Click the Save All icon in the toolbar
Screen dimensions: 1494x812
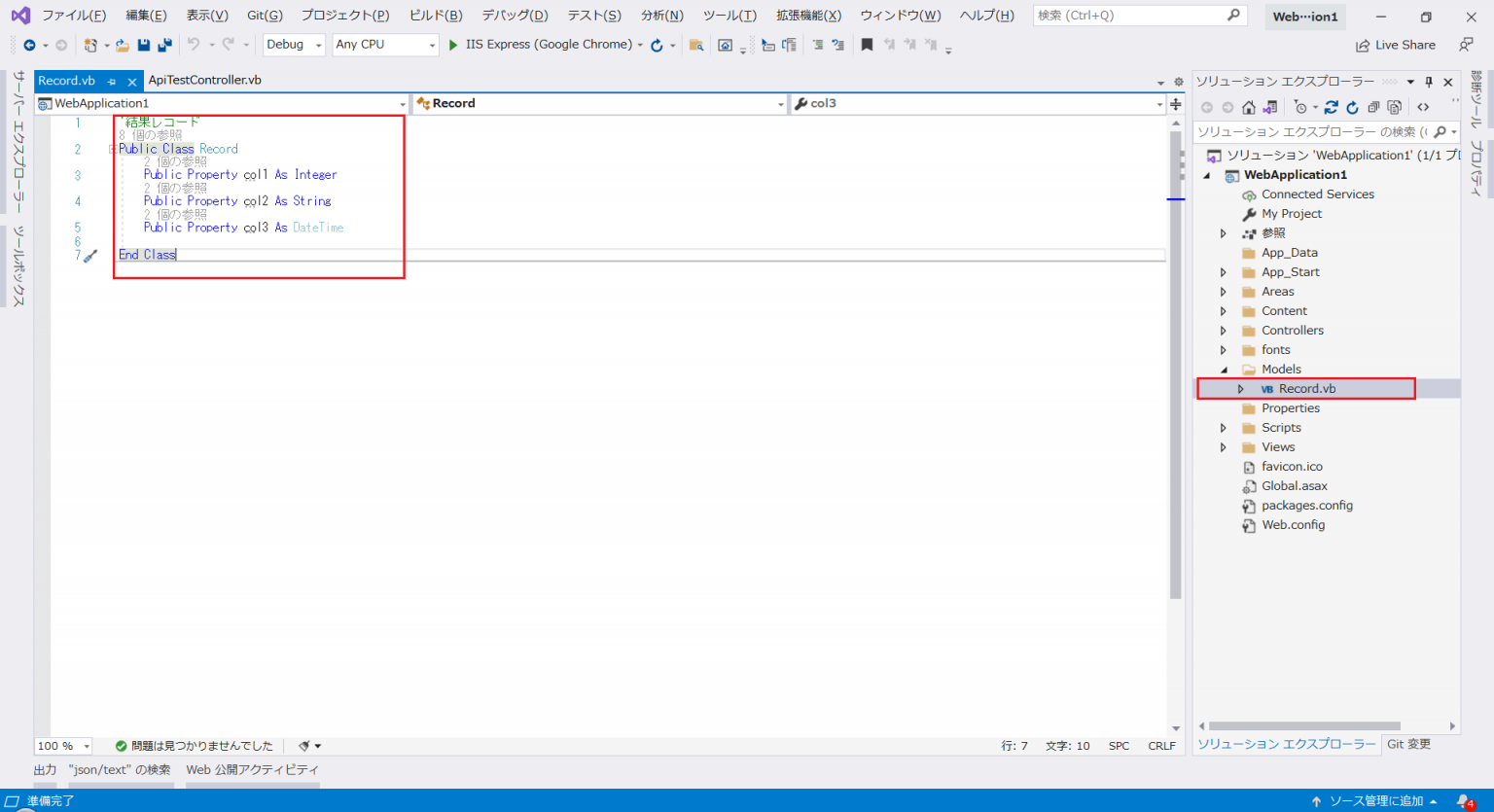(x=166, y=45)
